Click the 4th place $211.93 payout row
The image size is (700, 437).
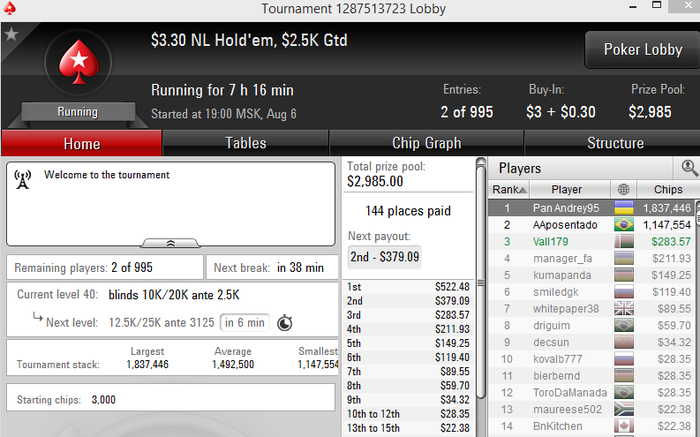click(x=408, y=329)
